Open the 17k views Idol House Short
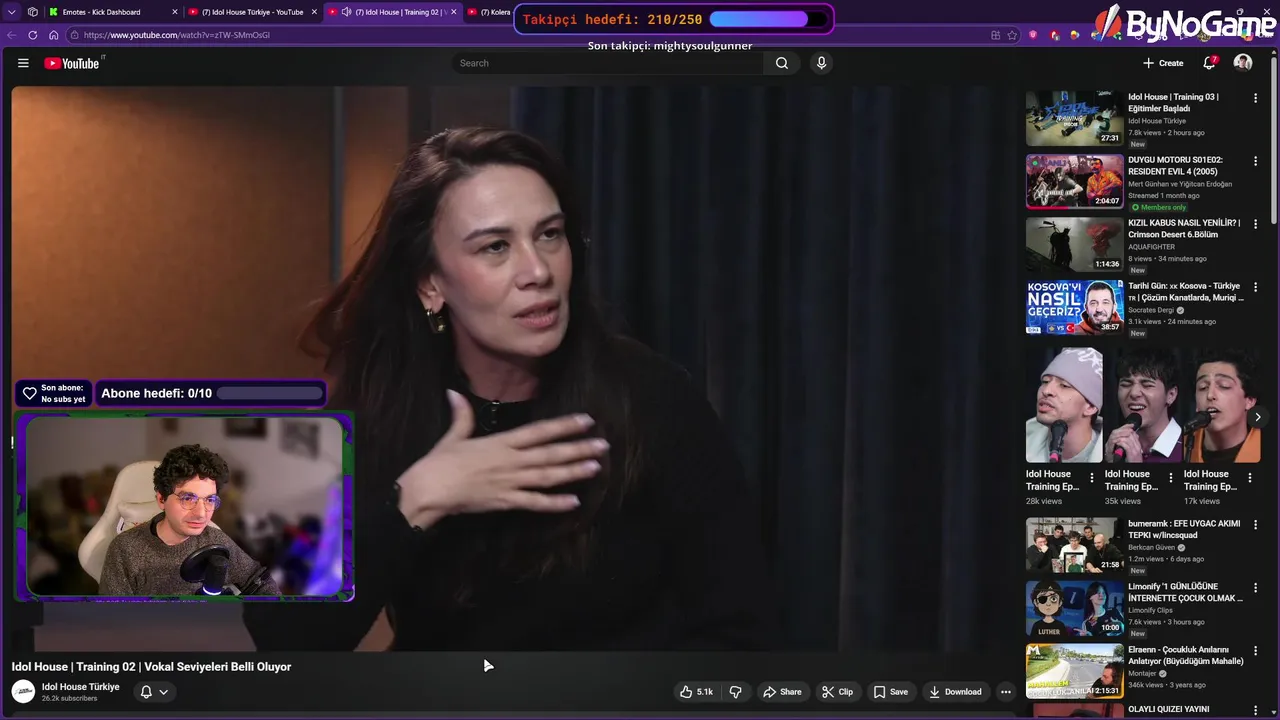1280x720 pixels. click(1221, 405)
